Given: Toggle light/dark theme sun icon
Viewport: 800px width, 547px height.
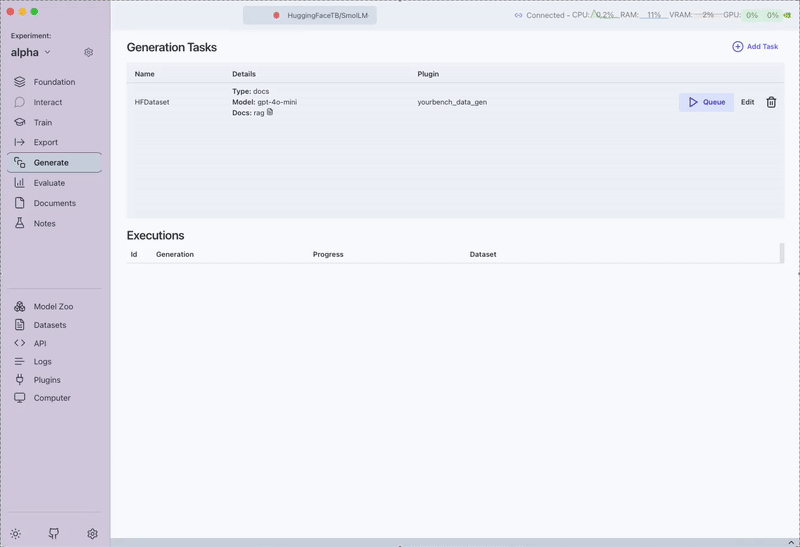Looking at the screenshot, I should [16, 534].
